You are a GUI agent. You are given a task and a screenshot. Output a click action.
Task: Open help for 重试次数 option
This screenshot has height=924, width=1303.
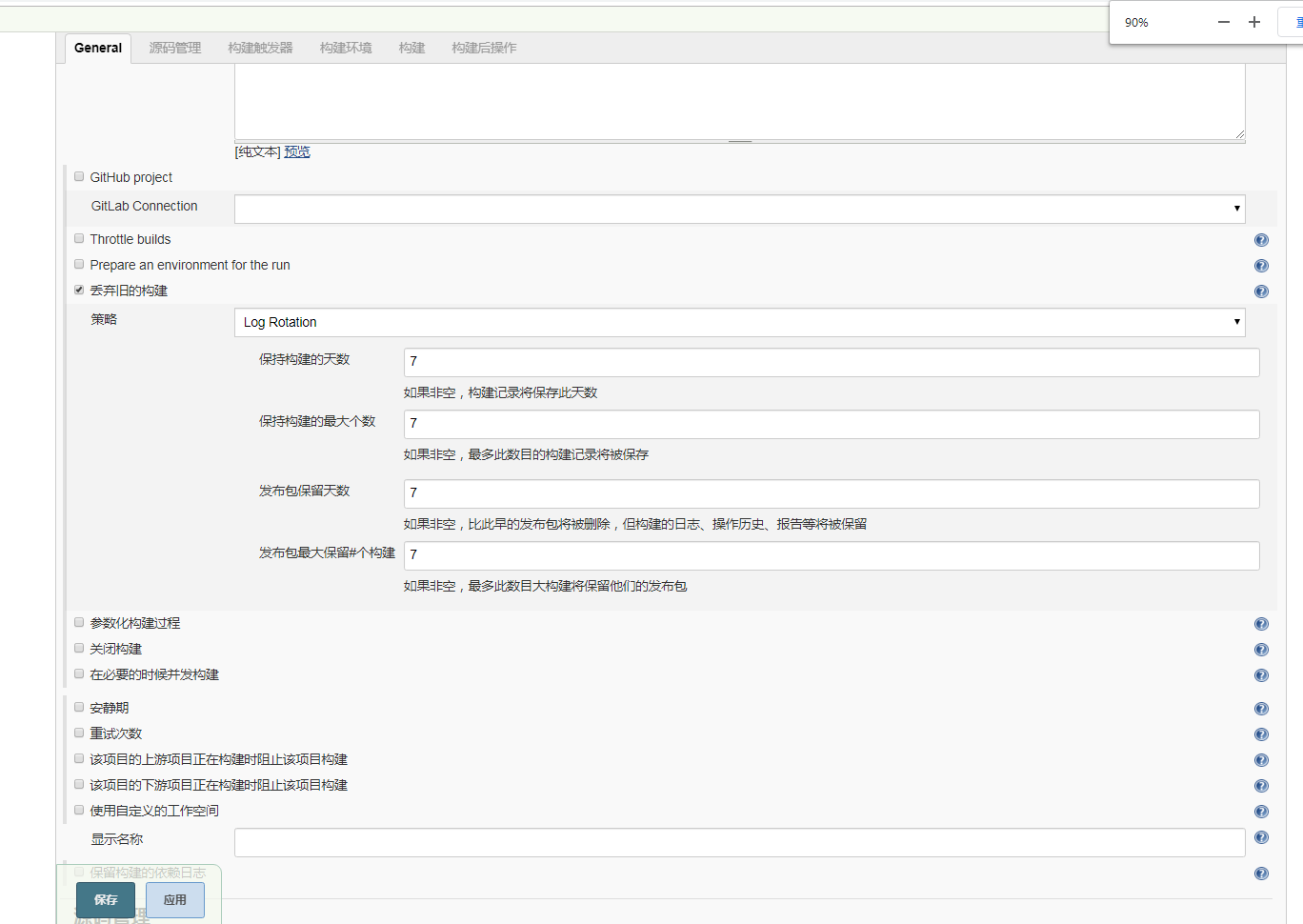click(x=1261, y=733)
